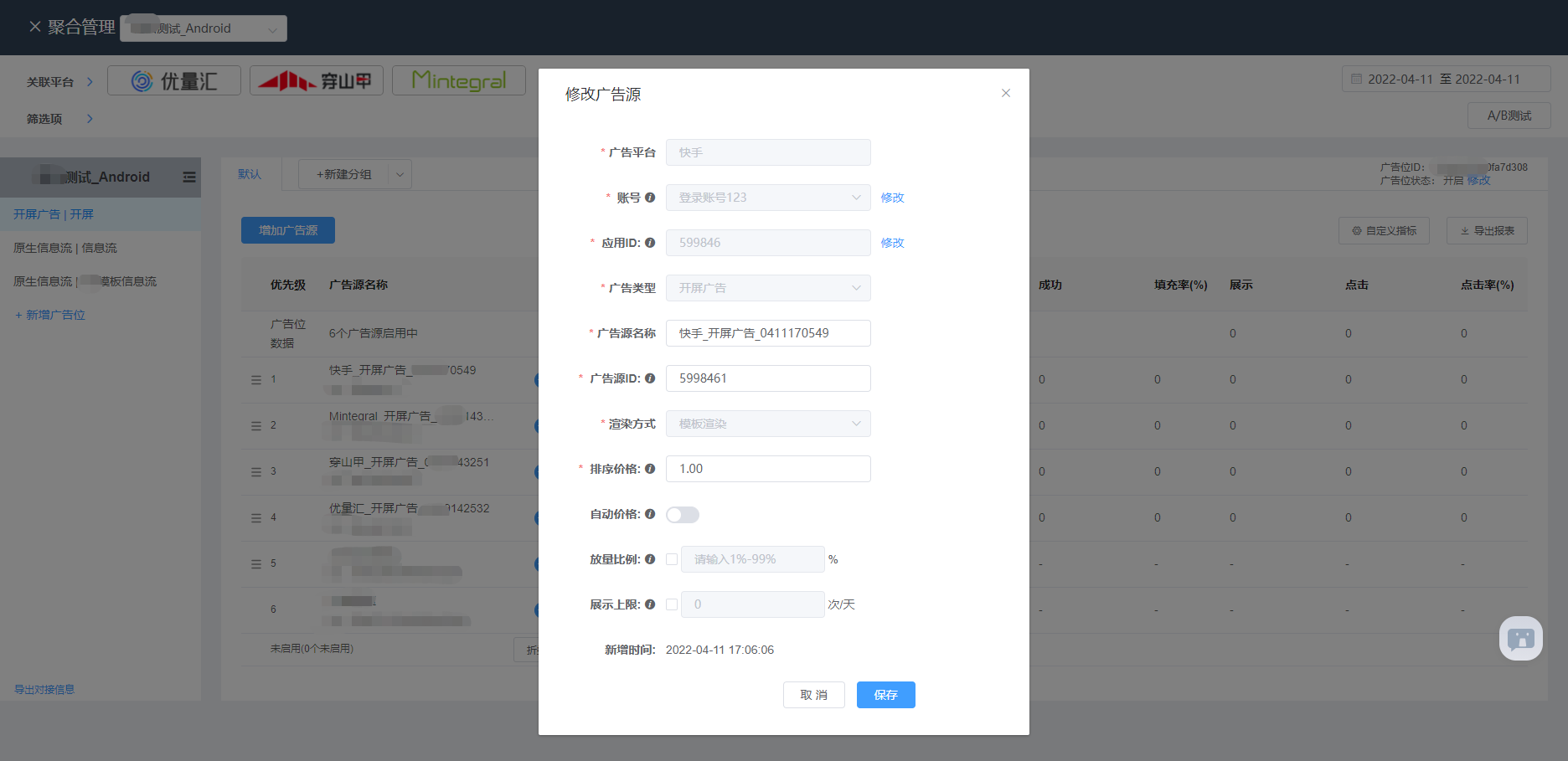Open the 广告类型 dropdown
This screenshot has width=1568, height=761.
[767, 288]
